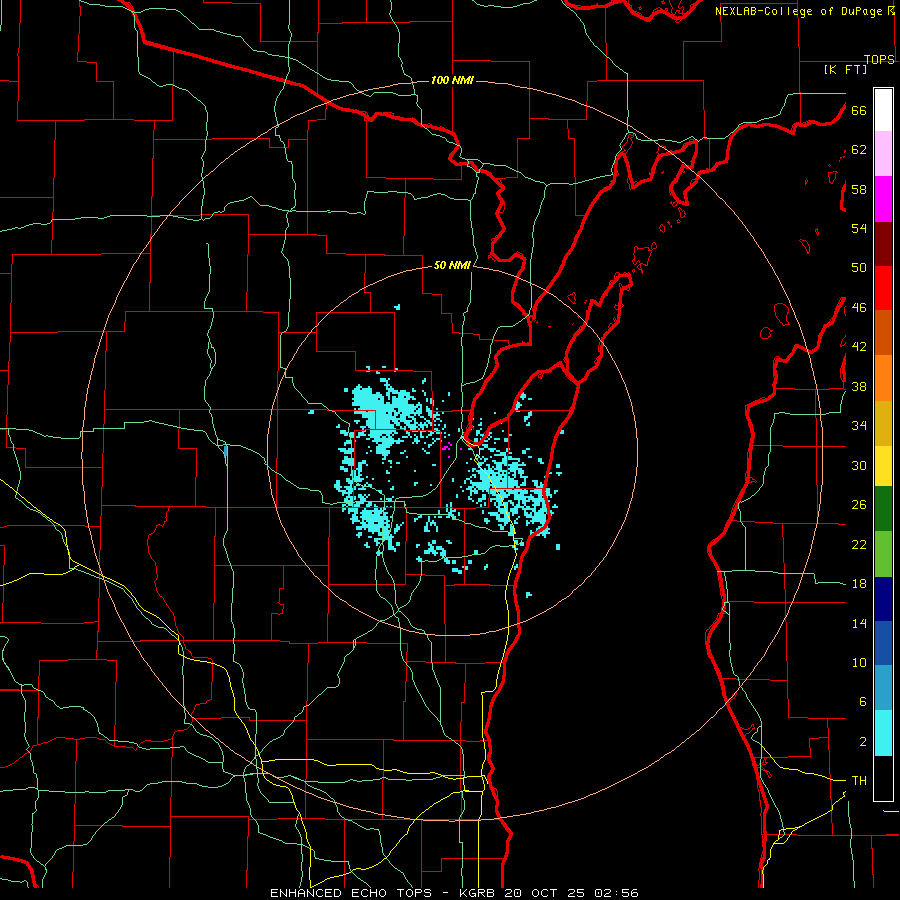
Task: Select the light green legend swatch
Action: 883,554
